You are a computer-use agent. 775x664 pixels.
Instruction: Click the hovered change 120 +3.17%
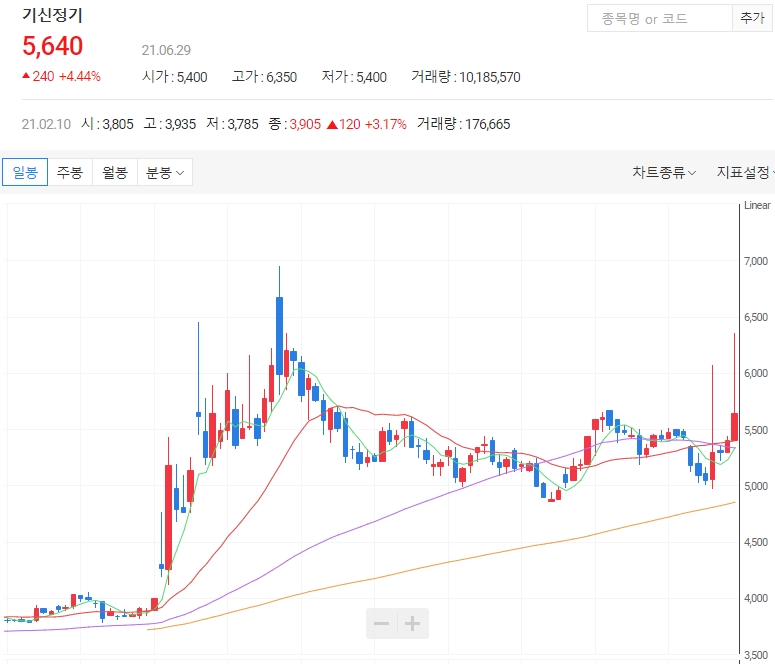[x=367, y=124]
